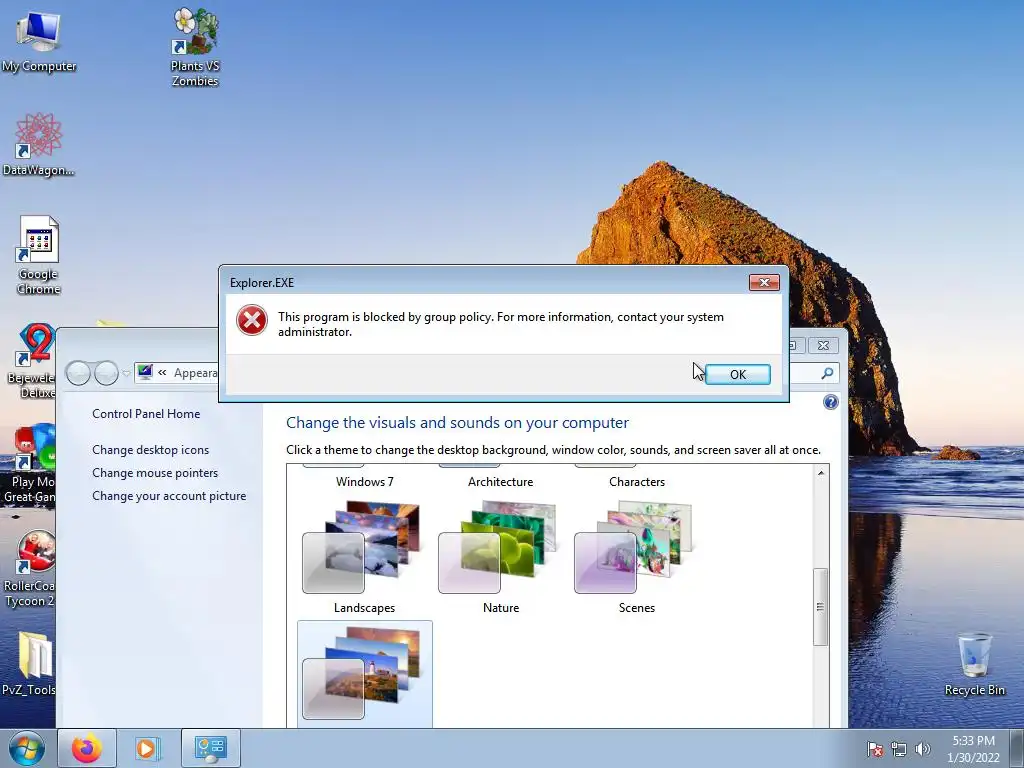1024x768 pixels.
Task: Open the Change mouse pointers link
Action: pos(155,473)
